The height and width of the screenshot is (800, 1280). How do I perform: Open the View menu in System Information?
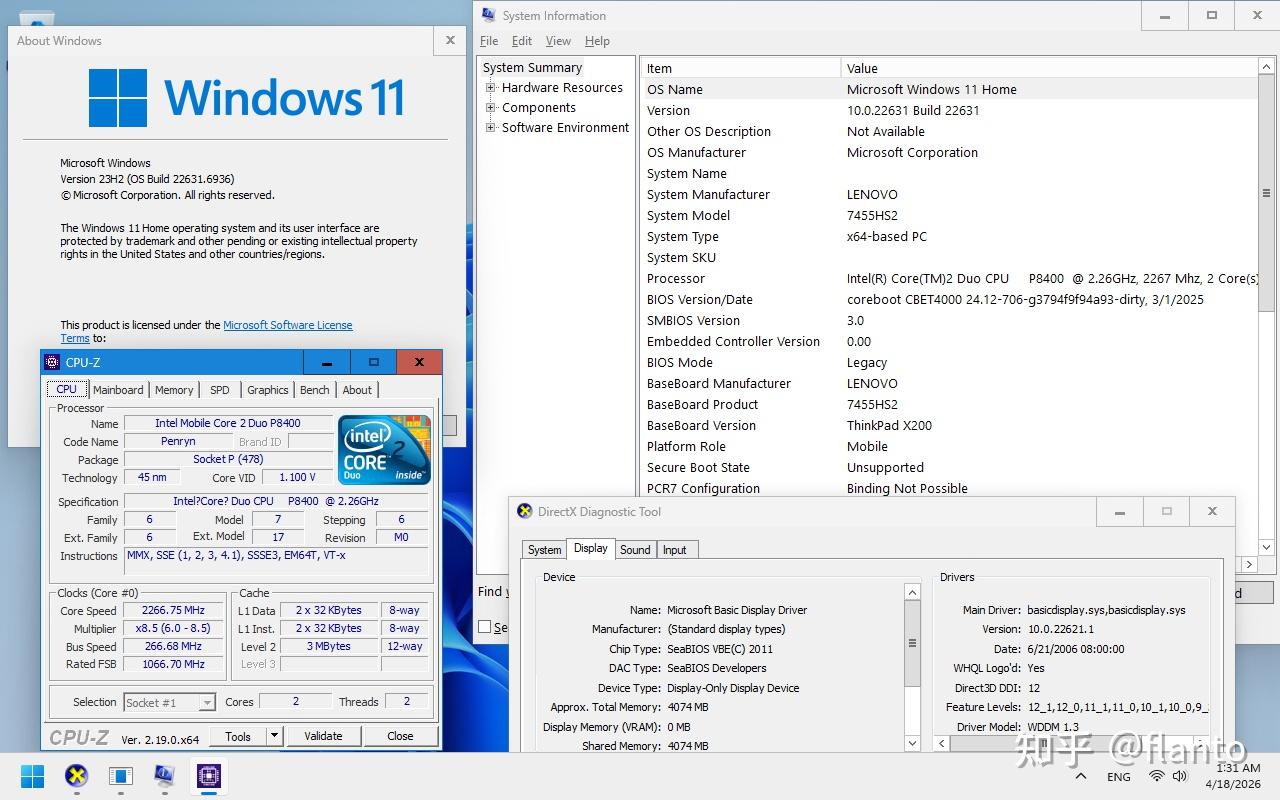(x=558, y=41)
